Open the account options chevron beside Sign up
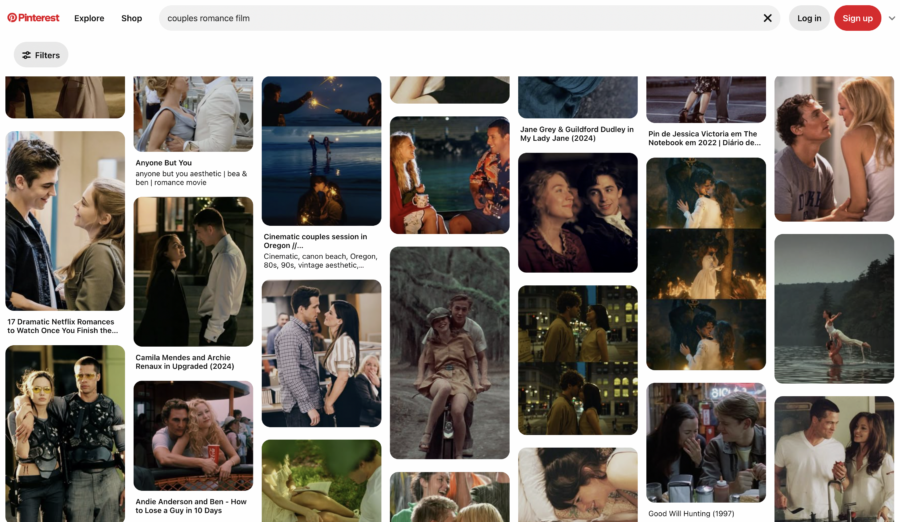The height and width of the screenshot is (522, 900). pyautogui.click(x=891, y=18)
